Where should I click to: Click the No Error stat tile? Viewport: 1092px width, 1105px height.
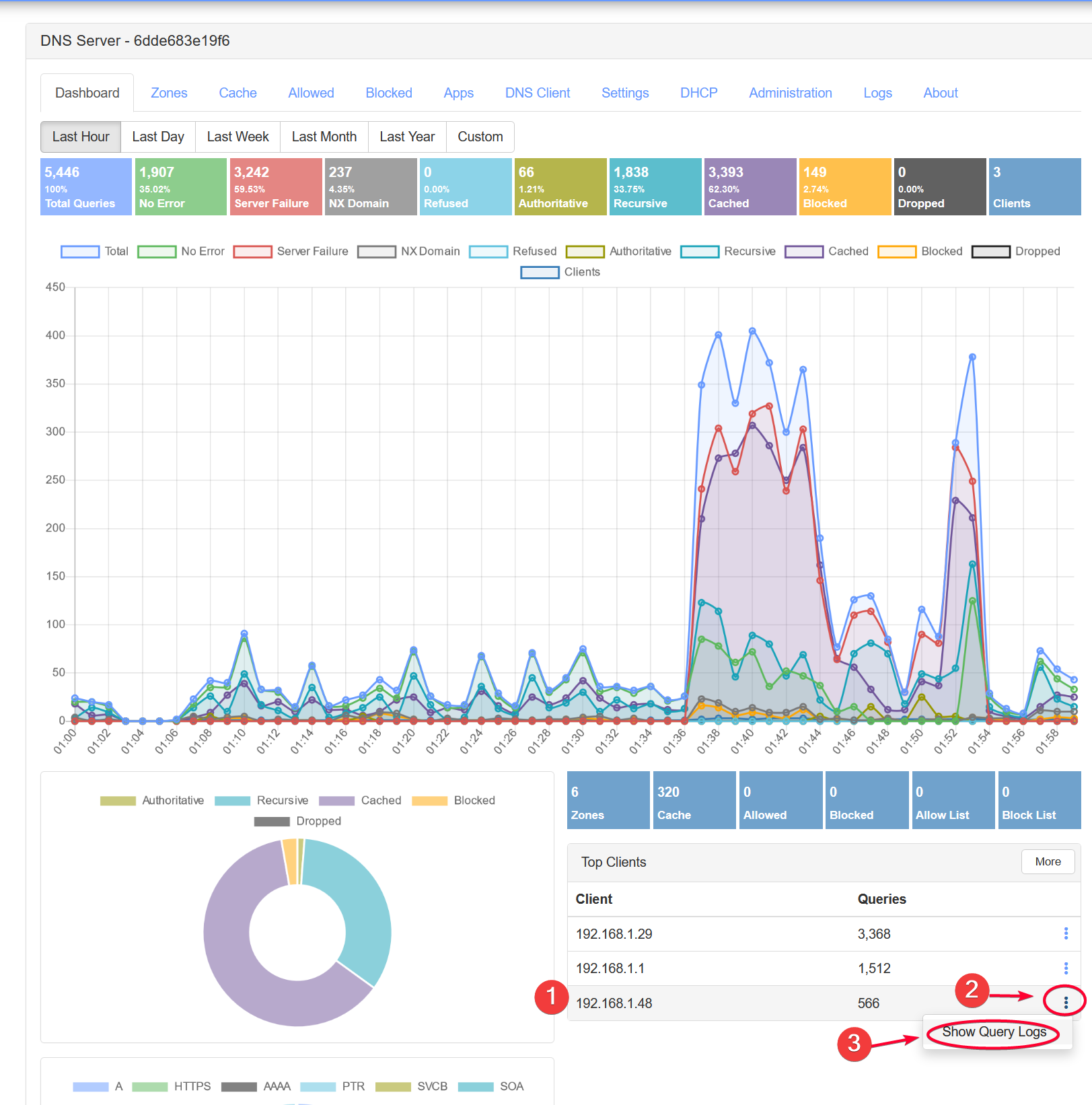[181, 187]
